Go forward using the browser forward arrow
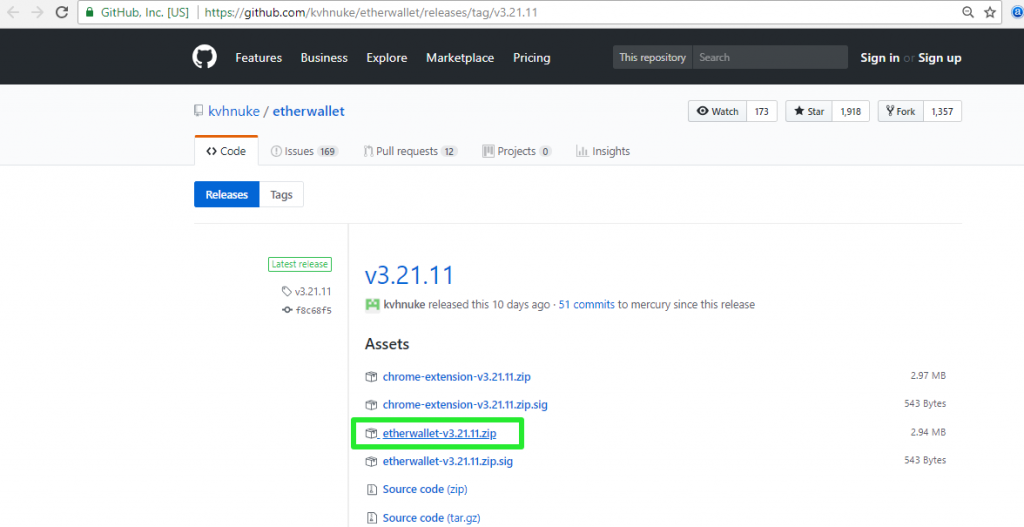 [x=37, y=12]
